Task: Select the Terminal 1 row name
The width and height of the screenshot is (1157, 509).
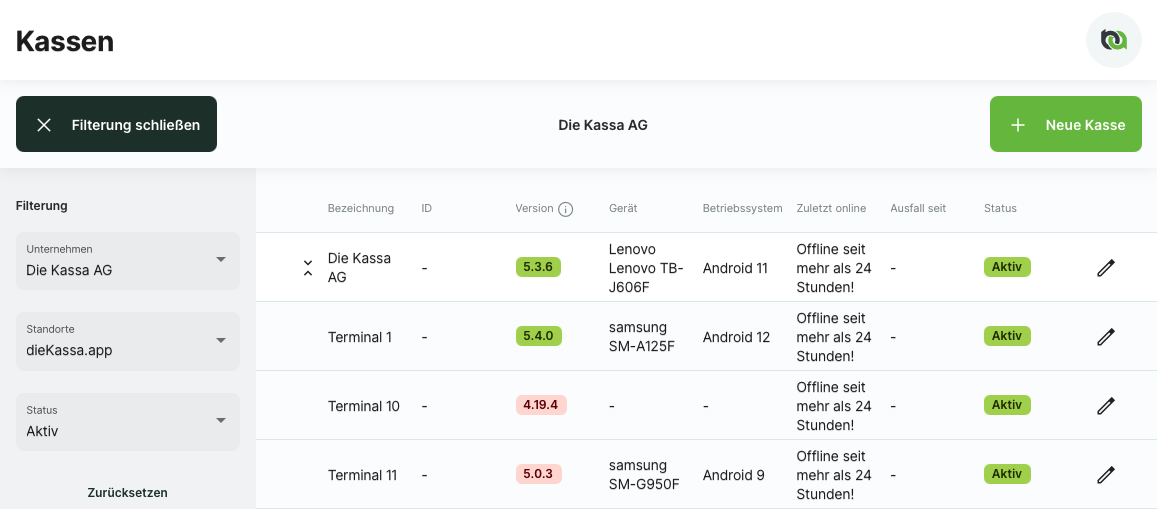Action: tap(360, 337)
